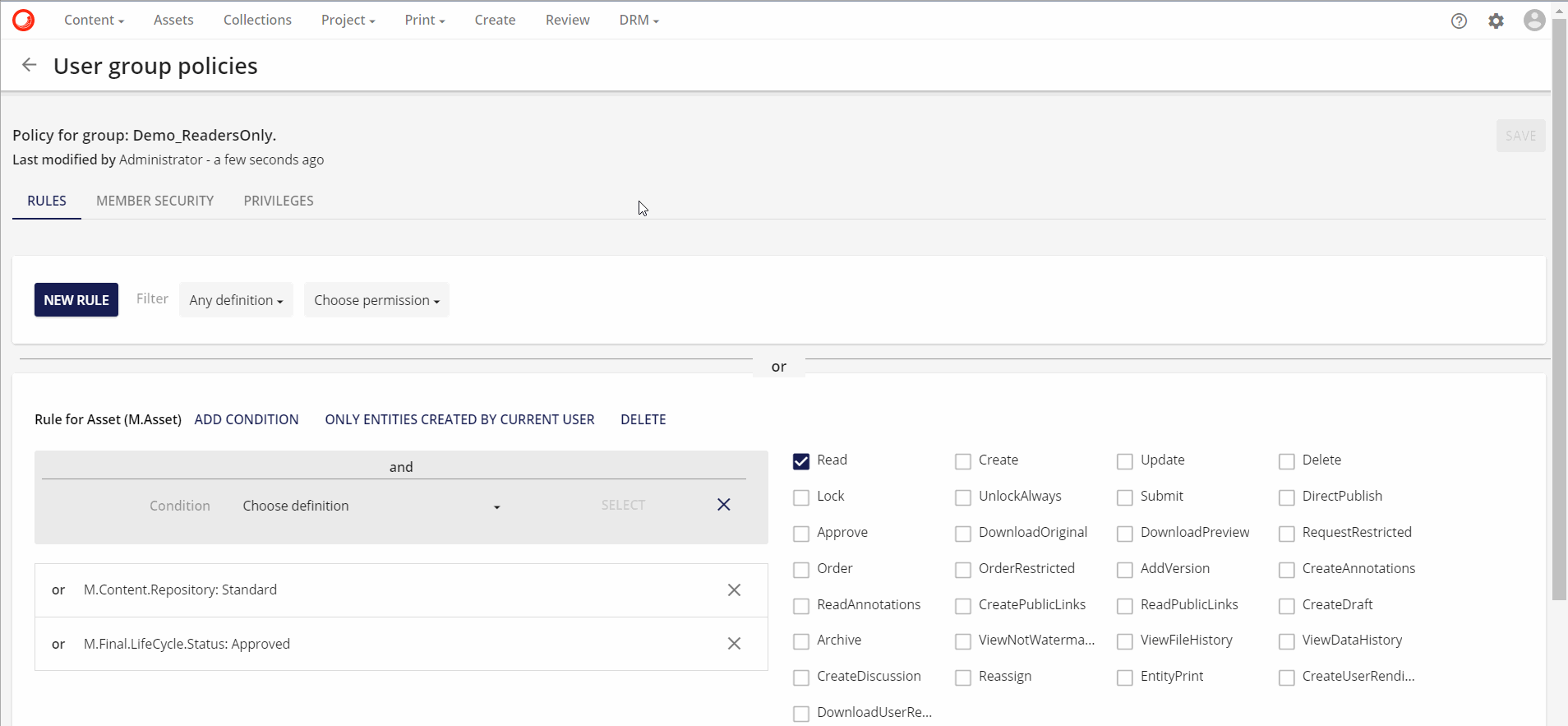Viewport: 1568px width, 726px height.
Task: Tick the ViewDataHistory checkbox
Action: coord(1287,641)
